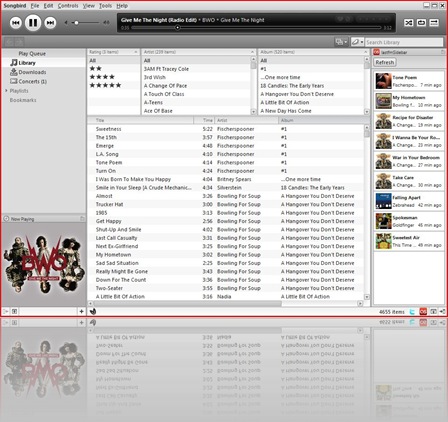This screenshot has height=422, width=448.
Task: Select Play Queue in the sidebar
Action: (x=32, y=53)
